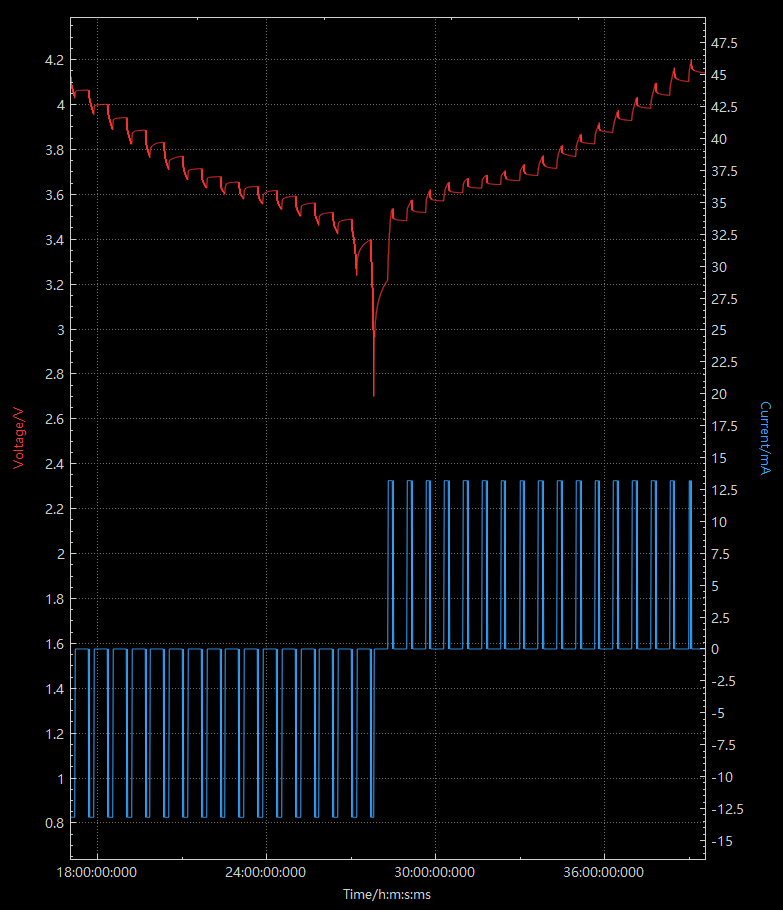Click the 47.5 current axis label
The width and height of the screenshot is (783, 910).
click(x=724, y=44)
